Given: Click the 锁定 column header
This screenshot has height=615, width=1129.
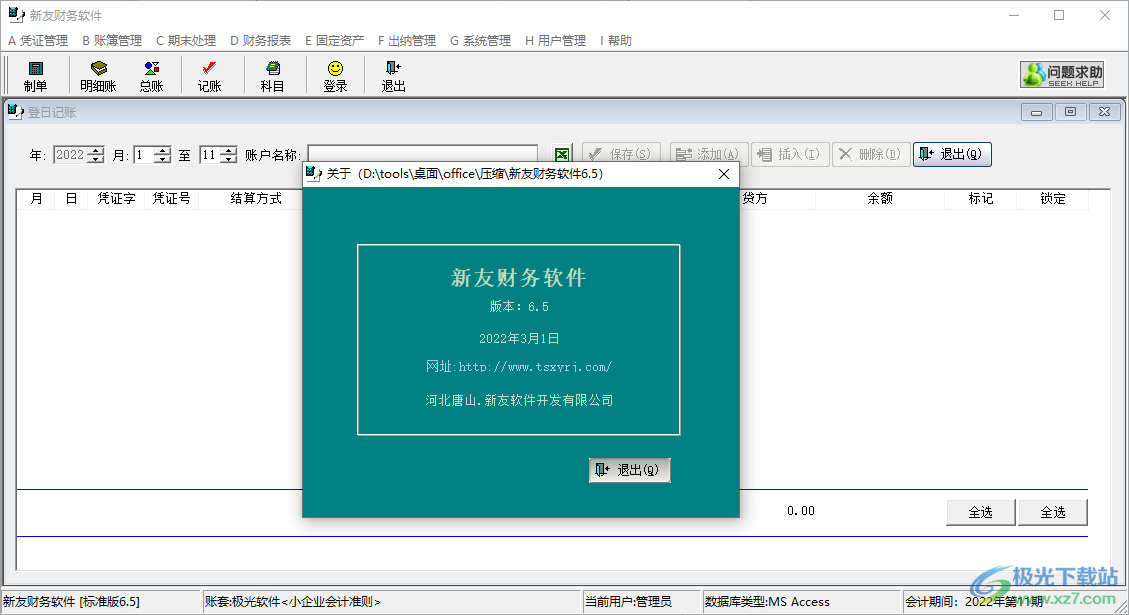Looking at the screenshot, I should (x=1053, y=199).
